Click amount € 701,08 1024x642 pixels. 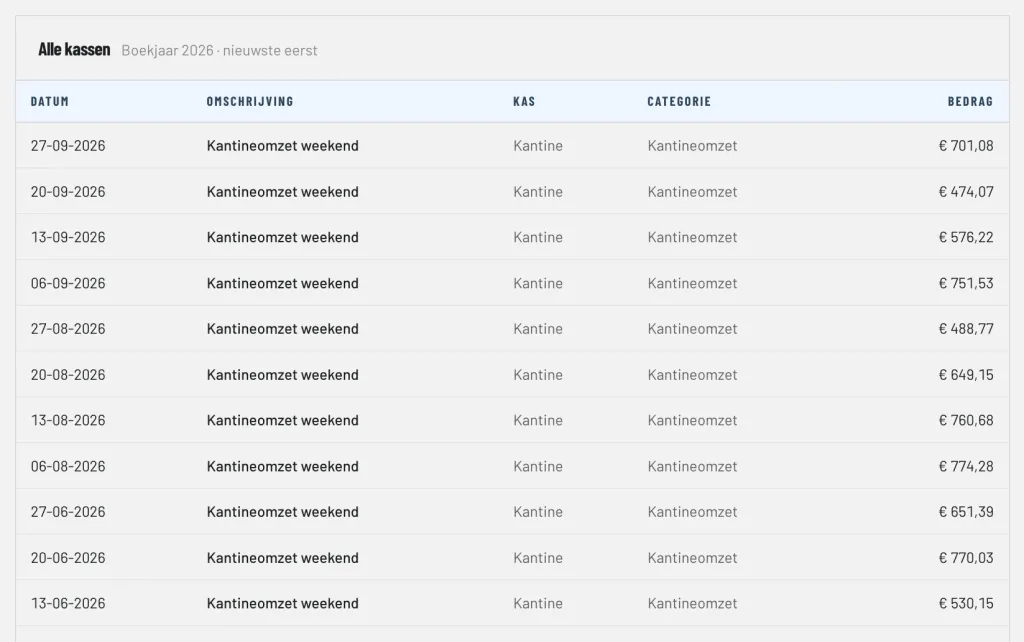tap(966, 146)
